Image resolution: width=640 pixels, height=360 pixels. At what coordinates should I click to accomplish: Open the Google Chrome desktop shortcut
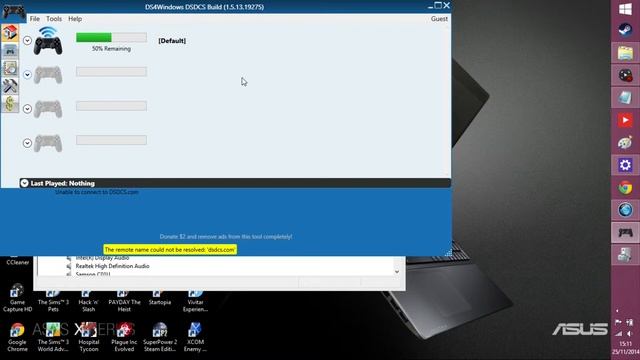pyautogui.click(x=17, y=337)
